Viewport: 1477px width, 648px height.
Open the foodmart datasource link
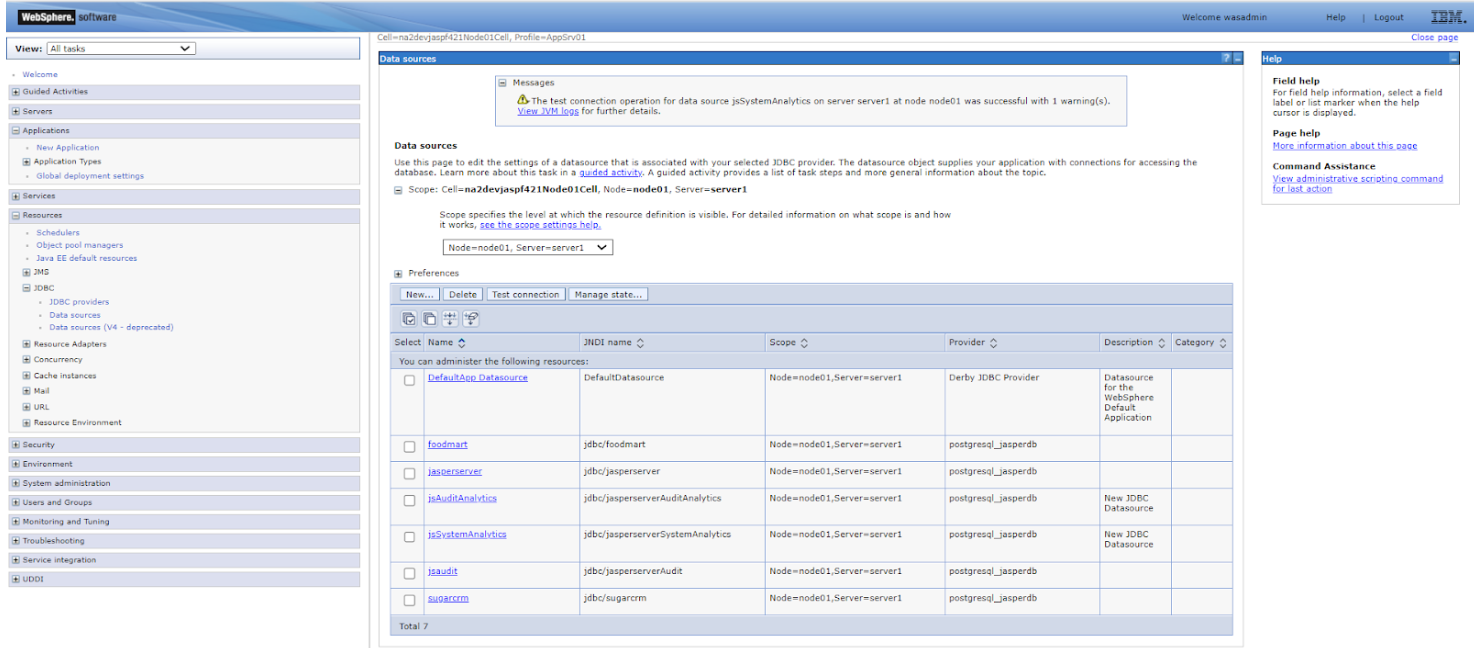[x=448, y=444]
